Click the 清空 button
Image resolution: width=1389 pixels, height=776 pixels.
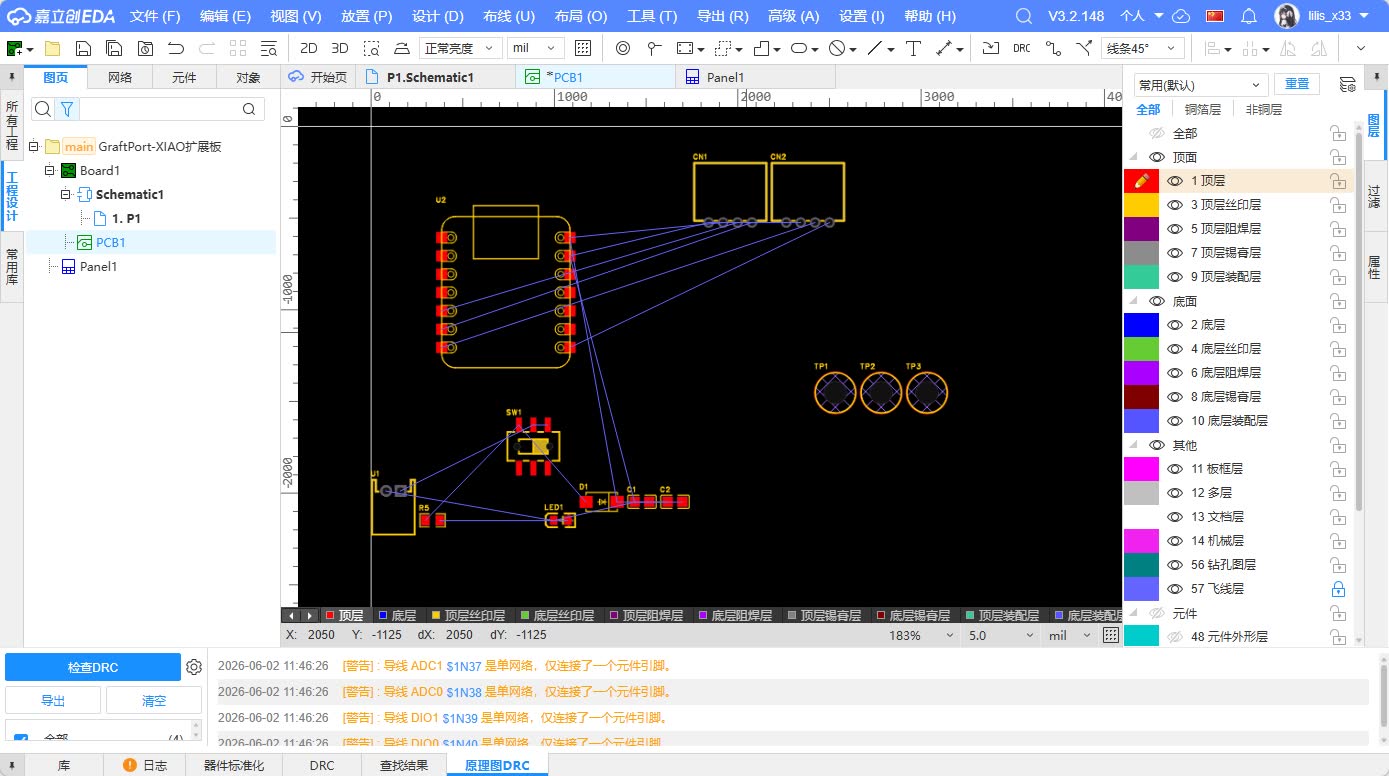154,700
